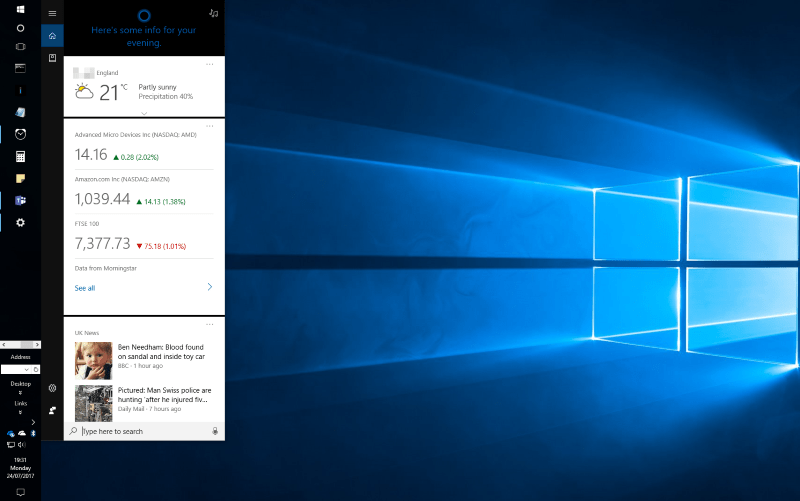Click See all stocks link
Screen dimensions: 800x501
[85, 288]
